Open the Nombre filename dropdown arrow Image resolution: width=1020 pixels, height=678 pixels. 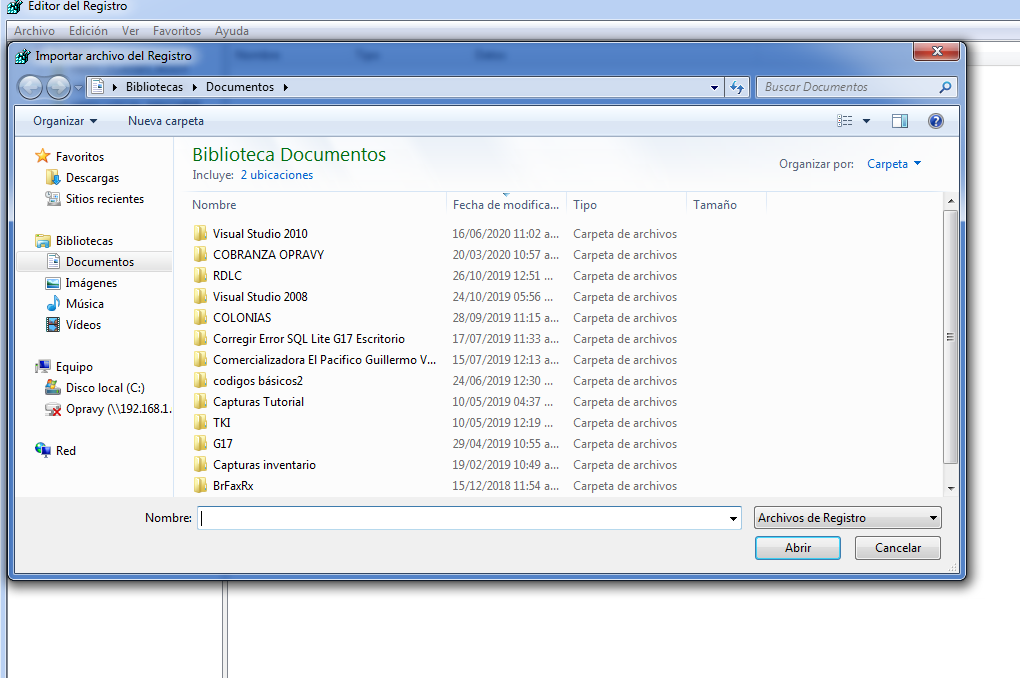point(733,519)
